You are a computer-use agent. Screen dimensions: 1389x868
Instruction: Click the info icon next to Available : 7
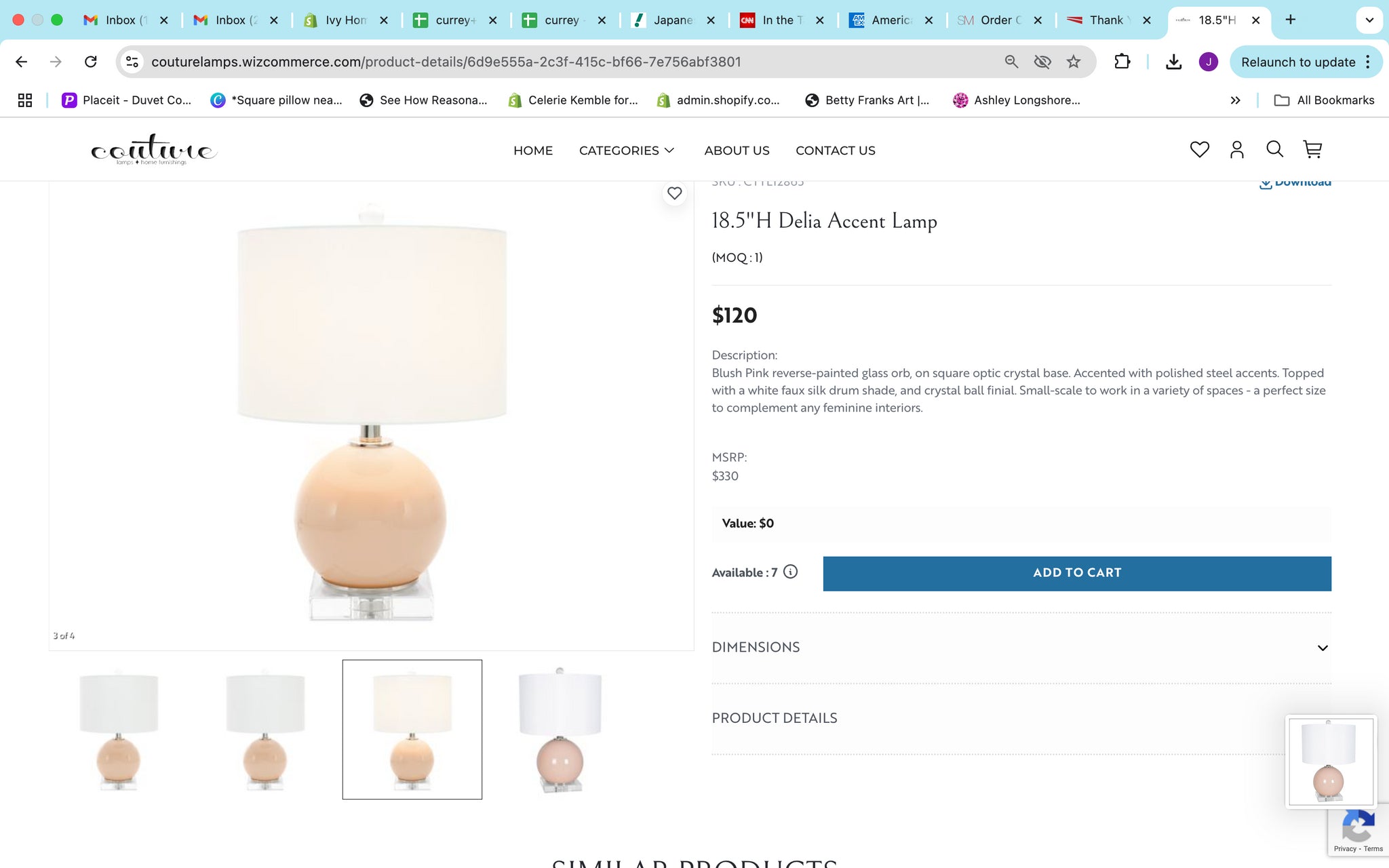(790, 572)
